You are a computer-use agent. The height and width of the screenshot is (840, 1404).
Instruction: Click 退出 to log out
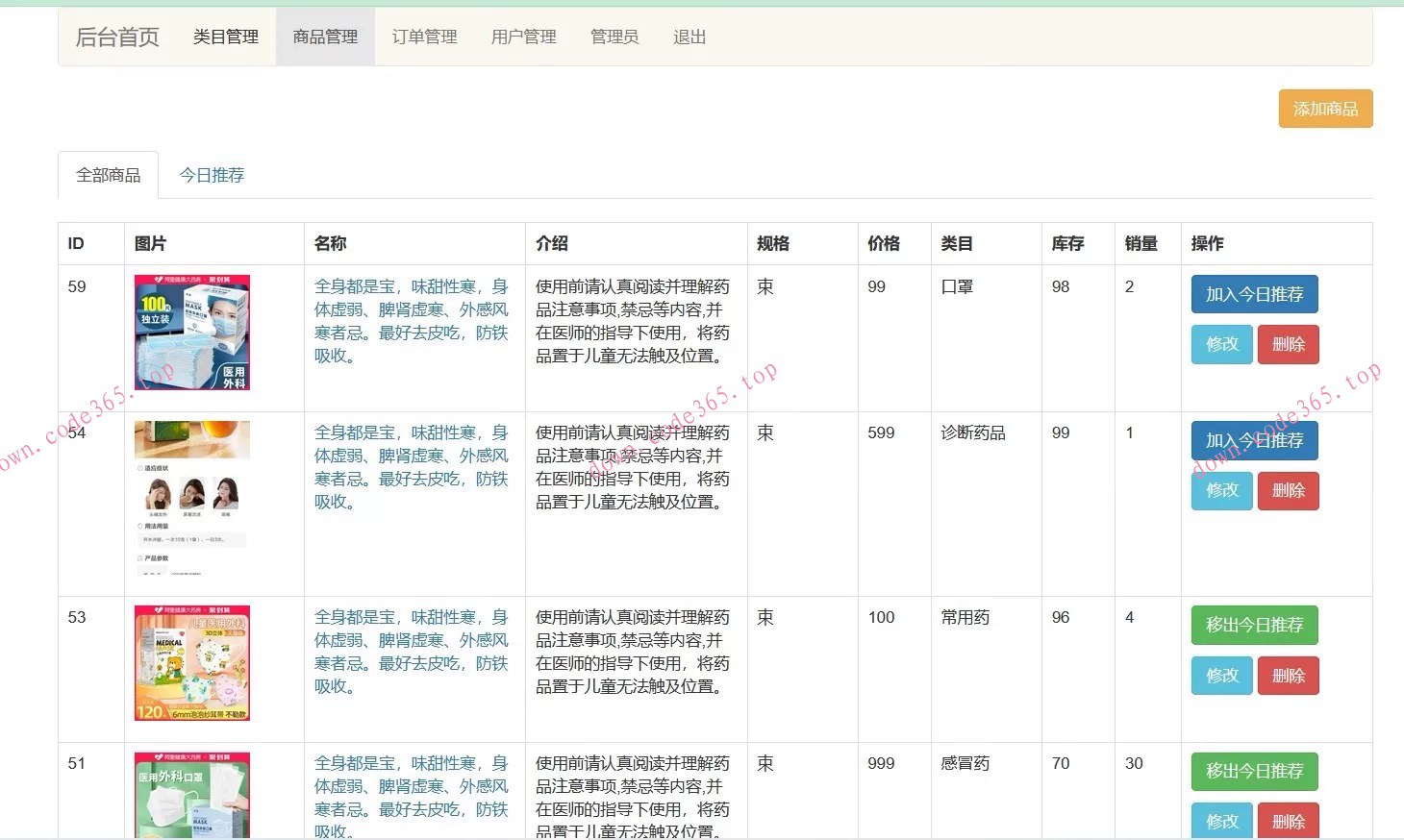coord(688,37)
